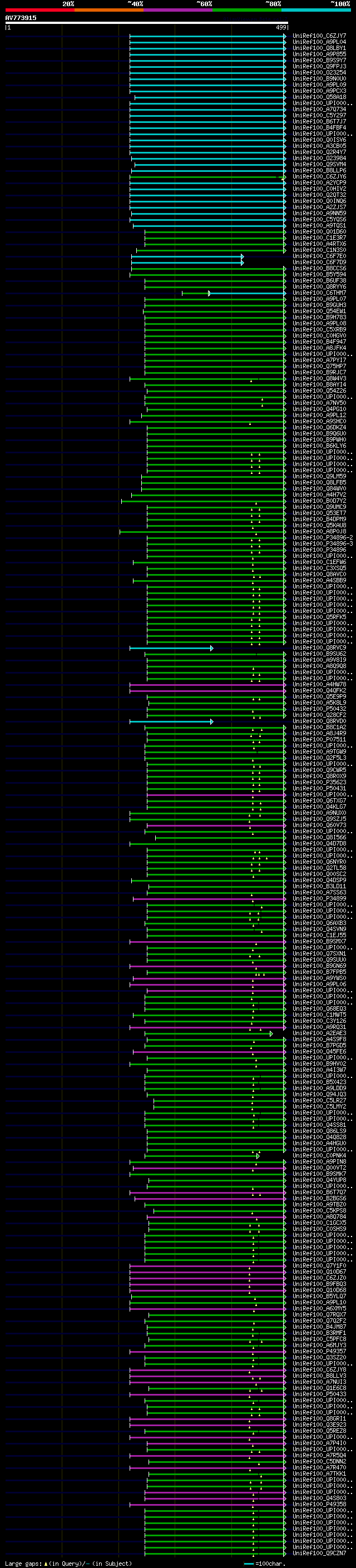Open hit UniRef100_B6T7J7

319,121
